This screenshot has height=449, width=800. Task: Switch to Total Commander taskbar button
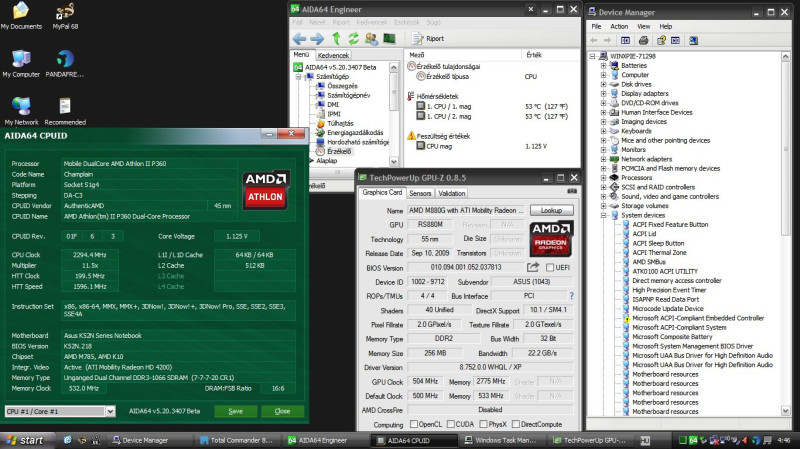pyautogui.click(x=236, y=440)
